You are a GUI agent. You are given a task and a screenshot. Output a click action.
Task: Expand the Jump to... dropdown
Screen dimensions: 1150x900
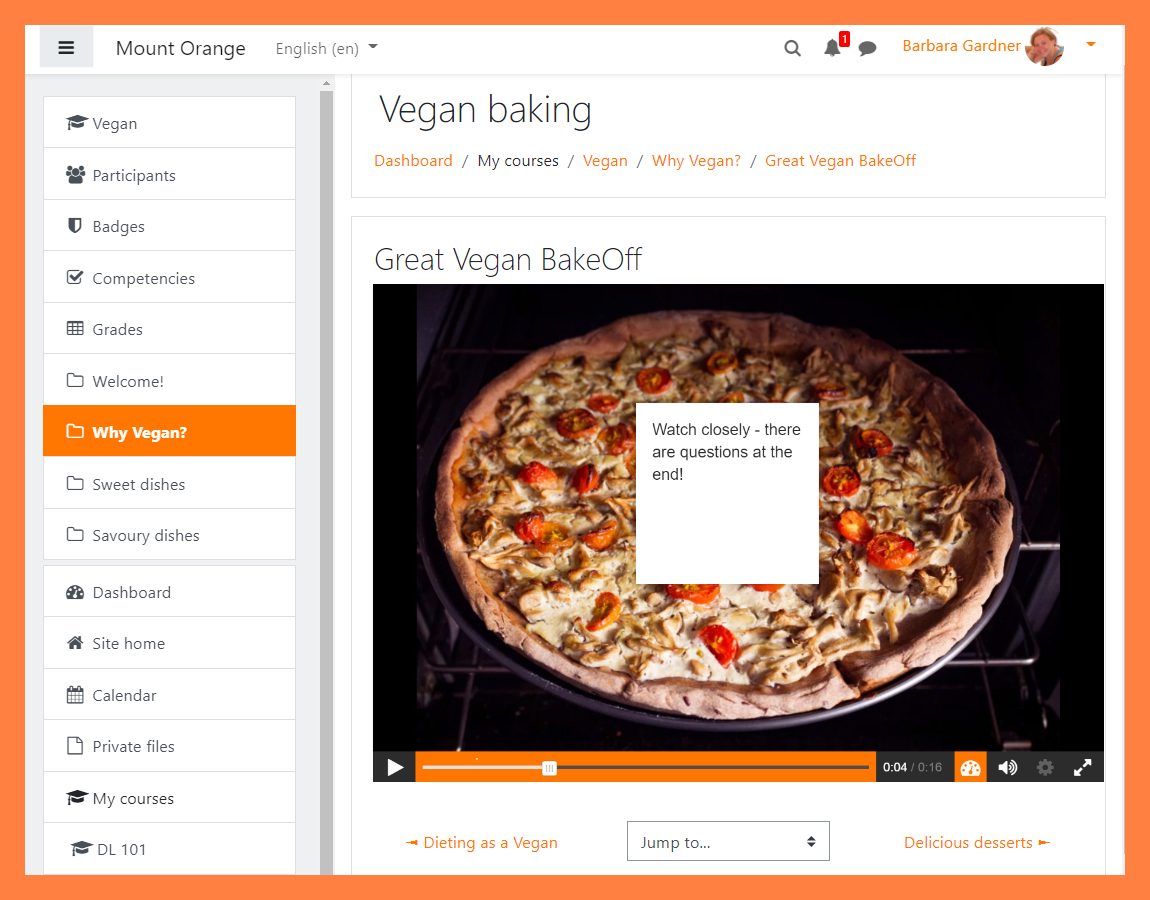(728, 842)
